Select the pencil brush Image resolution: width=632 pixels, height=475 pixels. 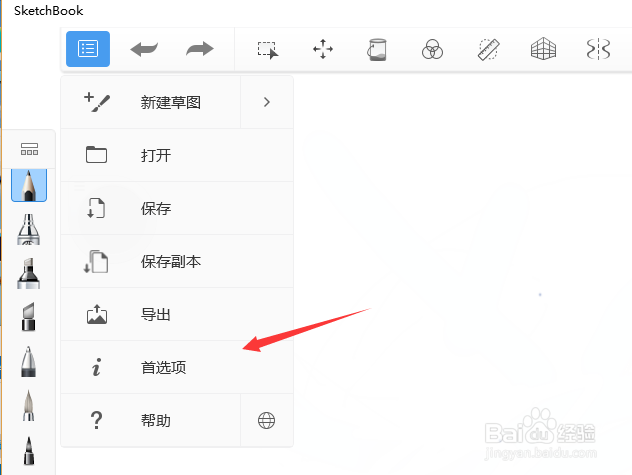[x=29, y=185]
